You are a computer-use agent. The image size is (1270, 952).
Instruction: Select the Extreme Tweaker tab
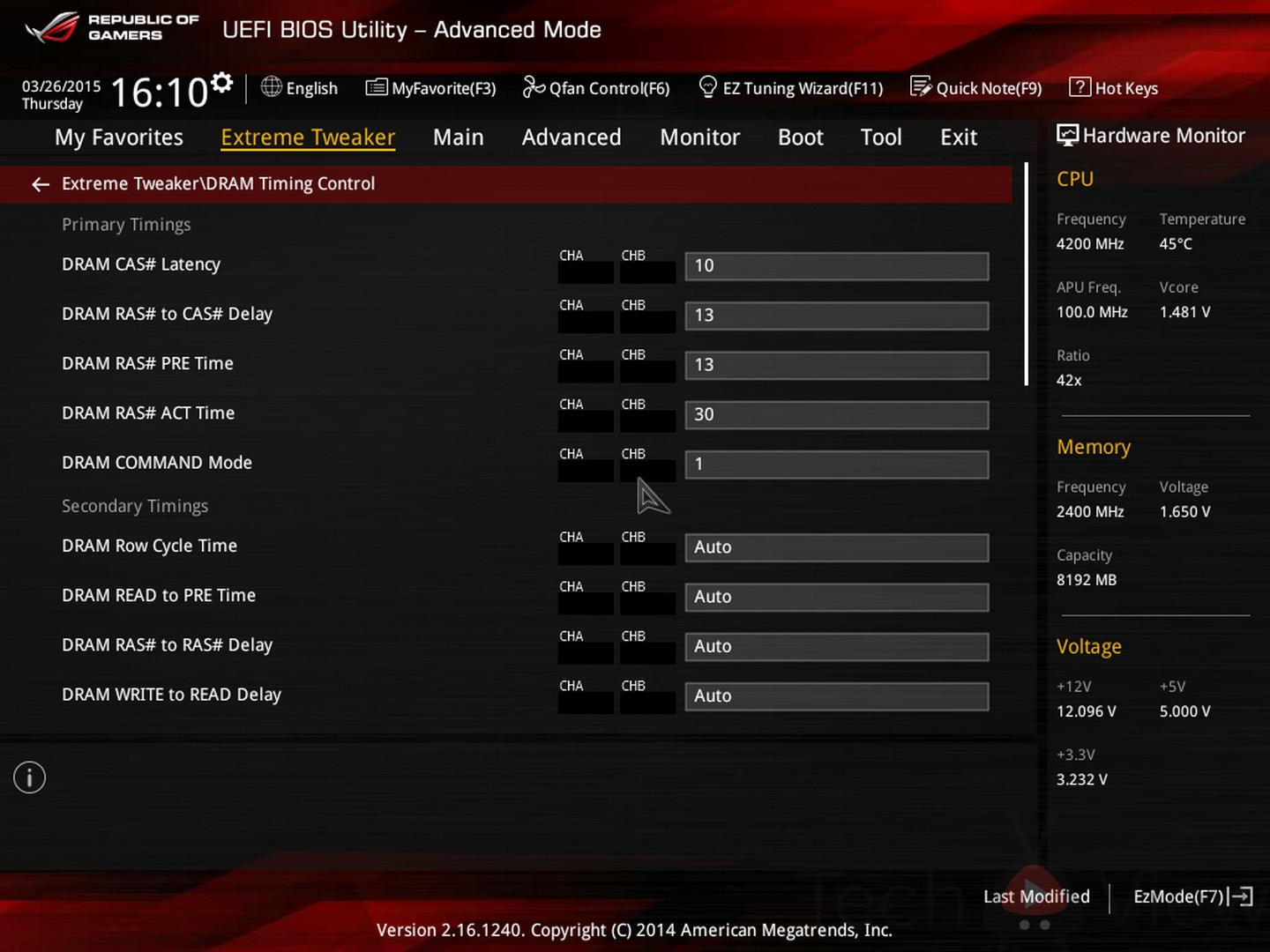tap(308, 138)
